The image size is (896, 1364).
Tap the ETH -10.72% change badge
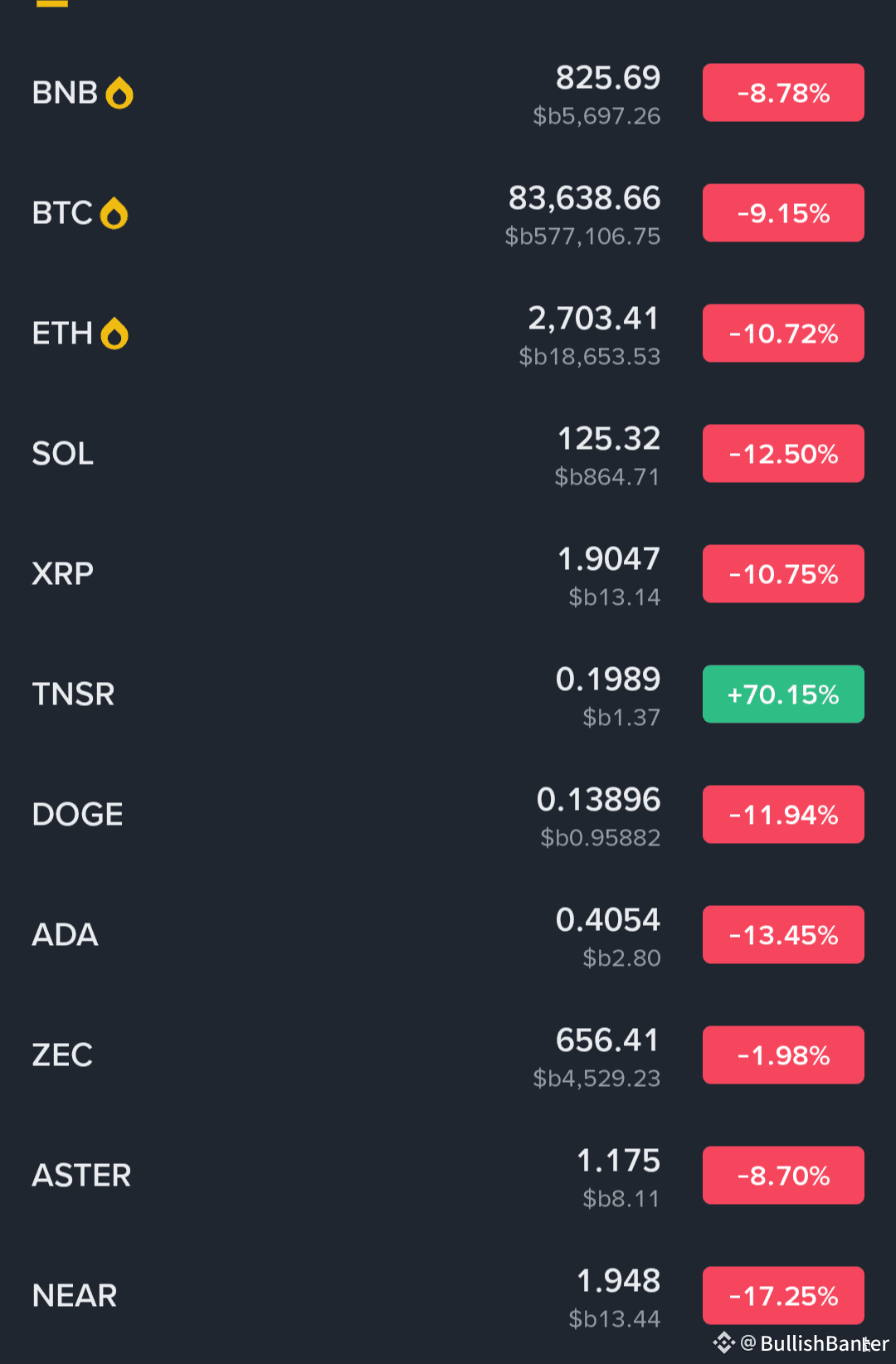[783, 334]
